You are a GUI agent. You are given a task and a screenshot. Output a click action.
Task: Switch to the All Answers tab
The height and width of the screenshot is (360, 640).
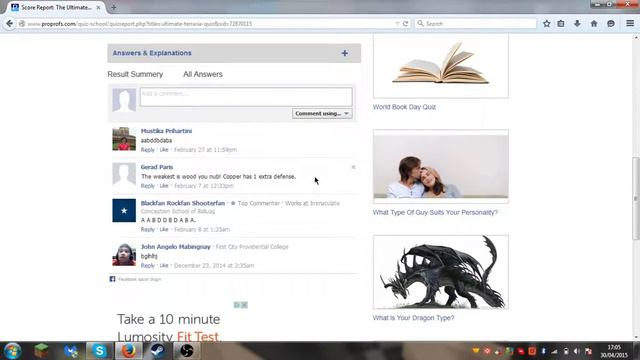[x=203, y=74]
